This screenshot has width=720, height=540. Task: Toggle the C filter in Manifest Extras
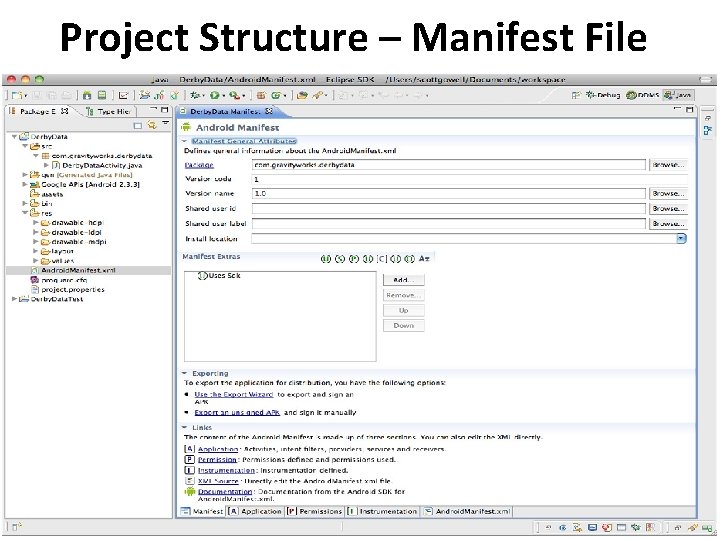click(382, 259)
